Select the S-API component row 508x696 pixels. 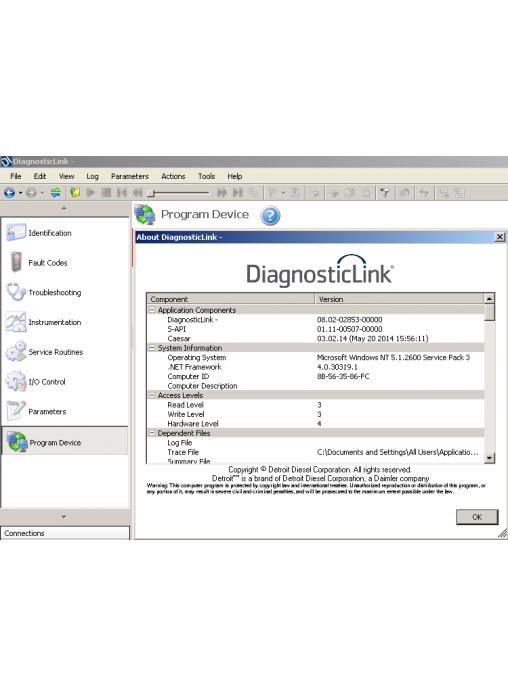(x=316, y=329)
